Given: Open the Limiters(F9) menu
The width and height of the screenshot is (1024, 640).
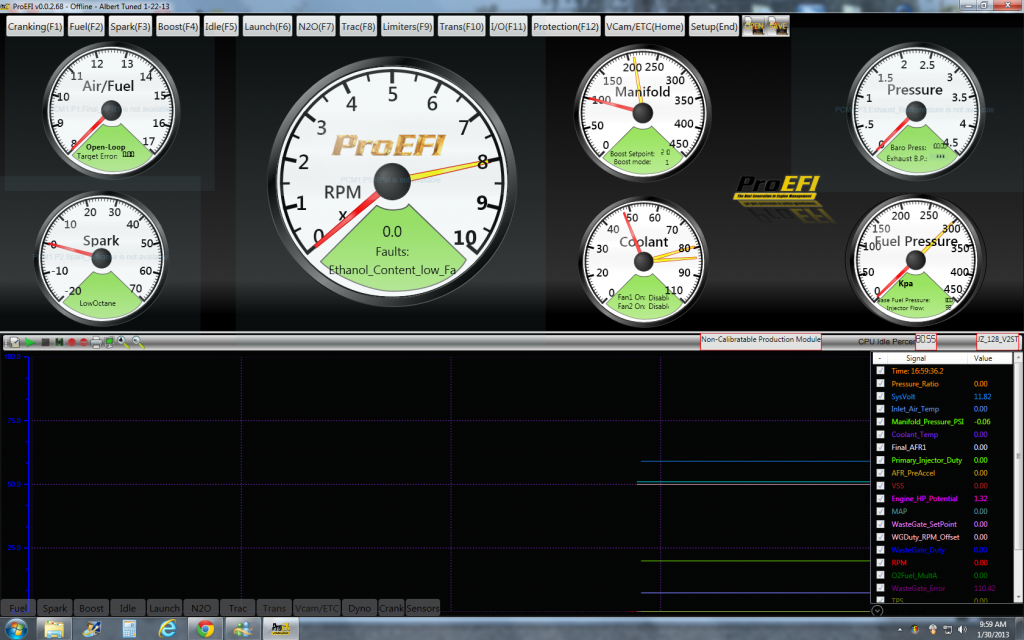Looking at the screenshot, I should click(407, 26).
